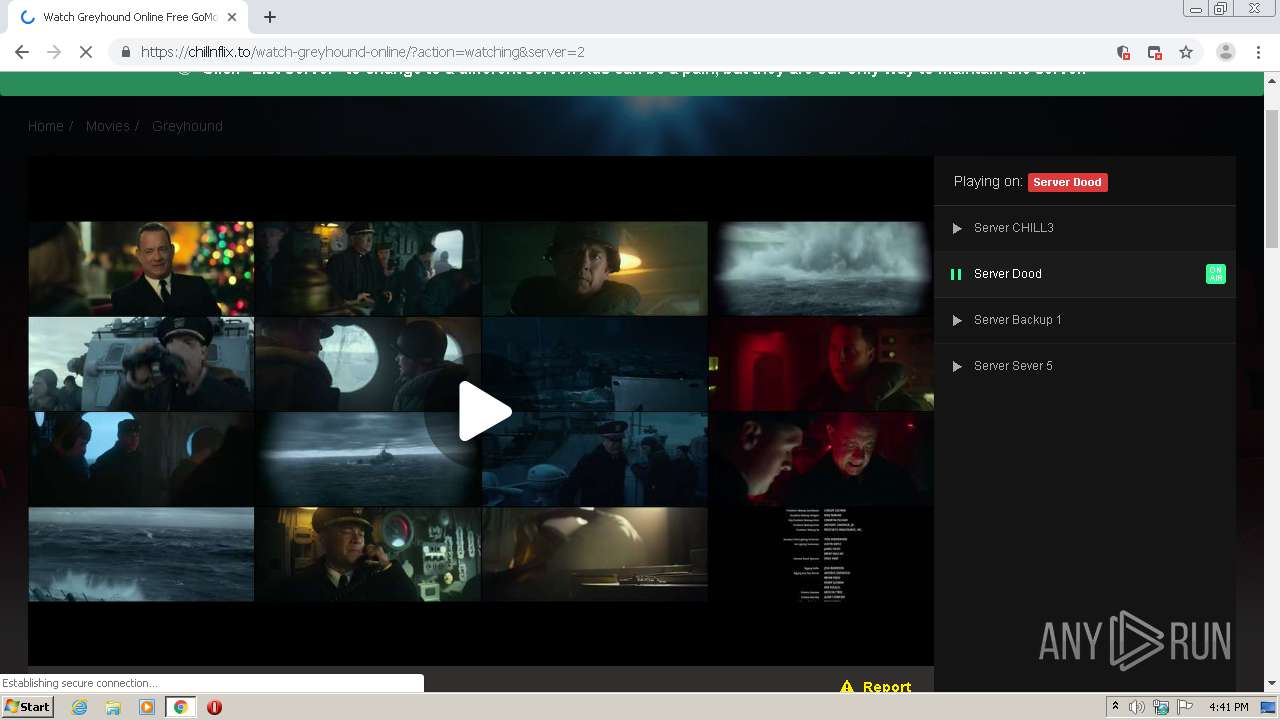
Task: Open Movies breadcrumb link
Action: pos(108,126)
